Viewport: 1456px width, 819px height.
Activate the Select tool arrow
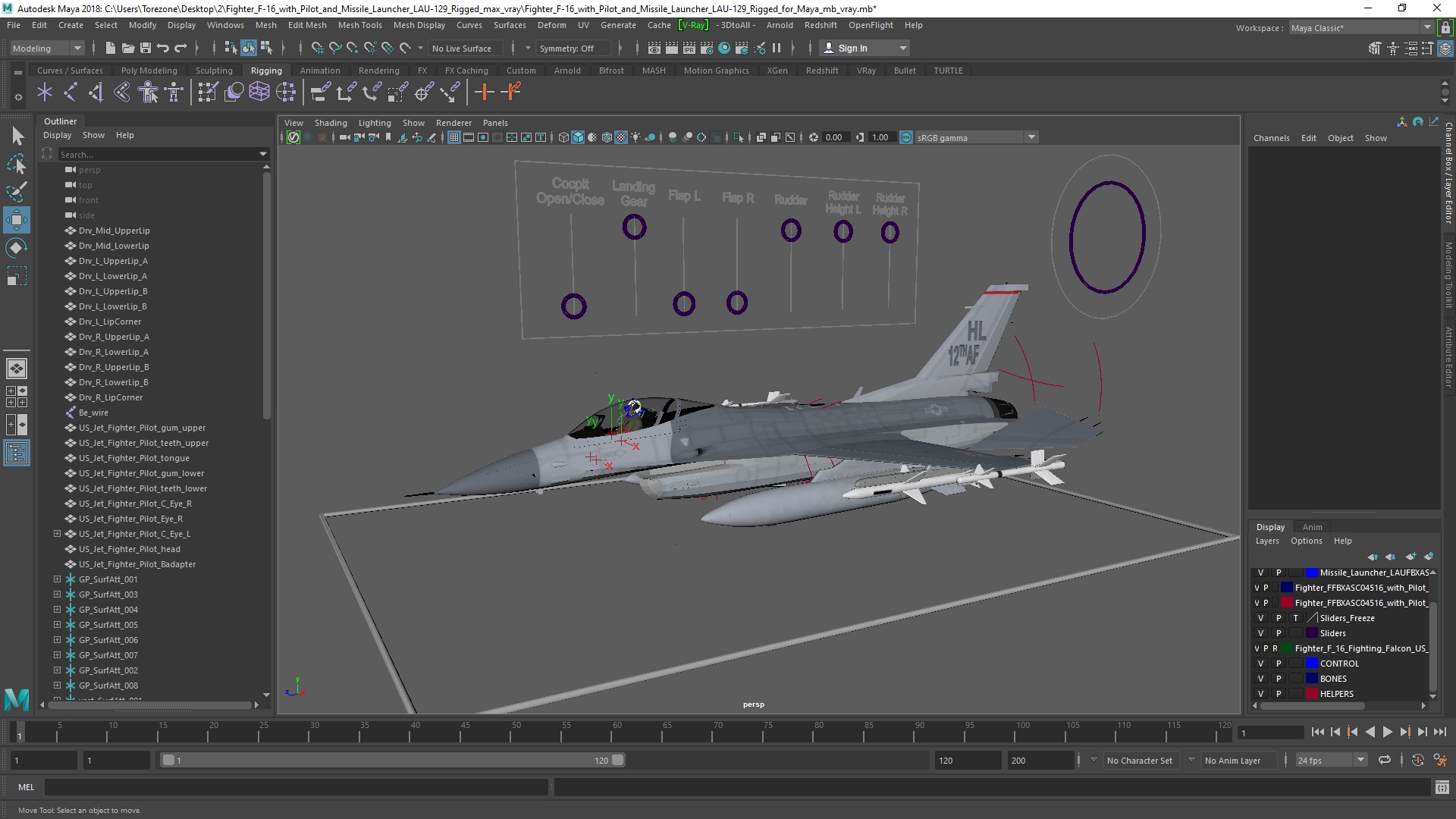pos(17,136)
